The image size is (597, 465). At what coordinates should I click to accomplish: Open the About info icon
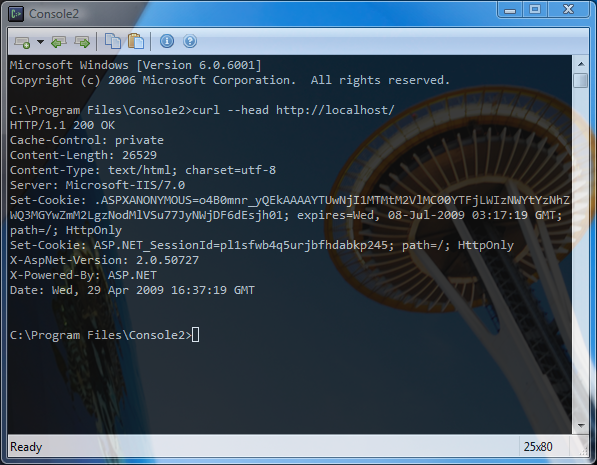pos(167,41)
